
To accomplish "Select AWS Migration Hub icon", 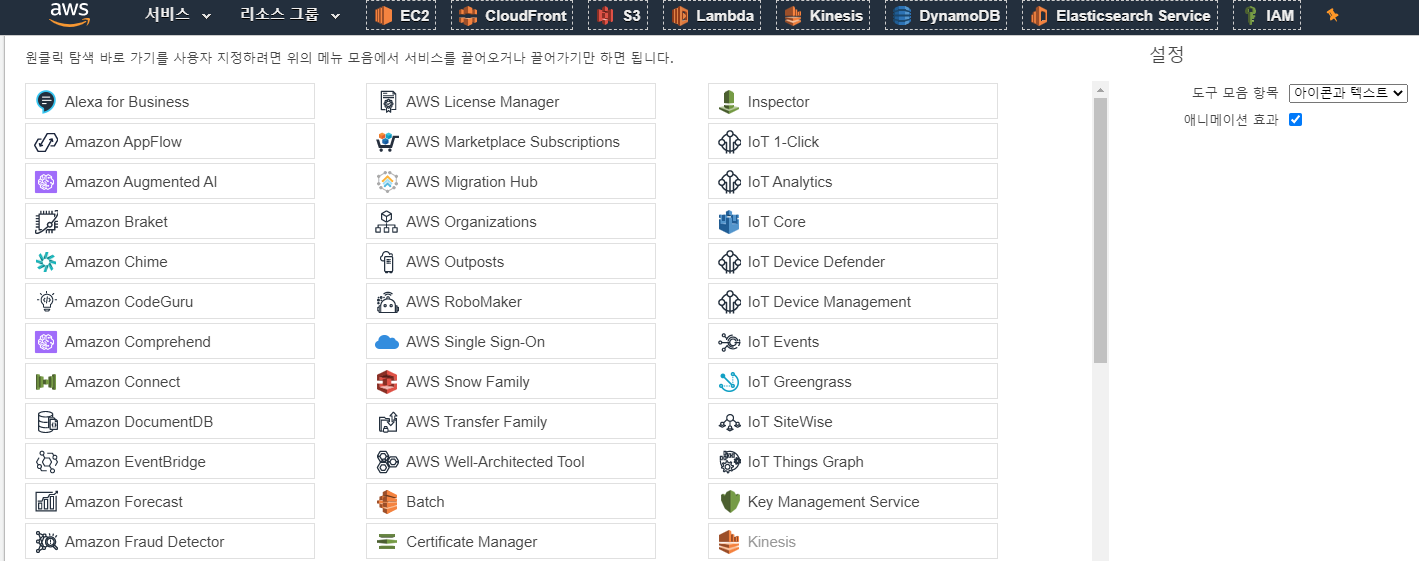I will click(387, 181).
